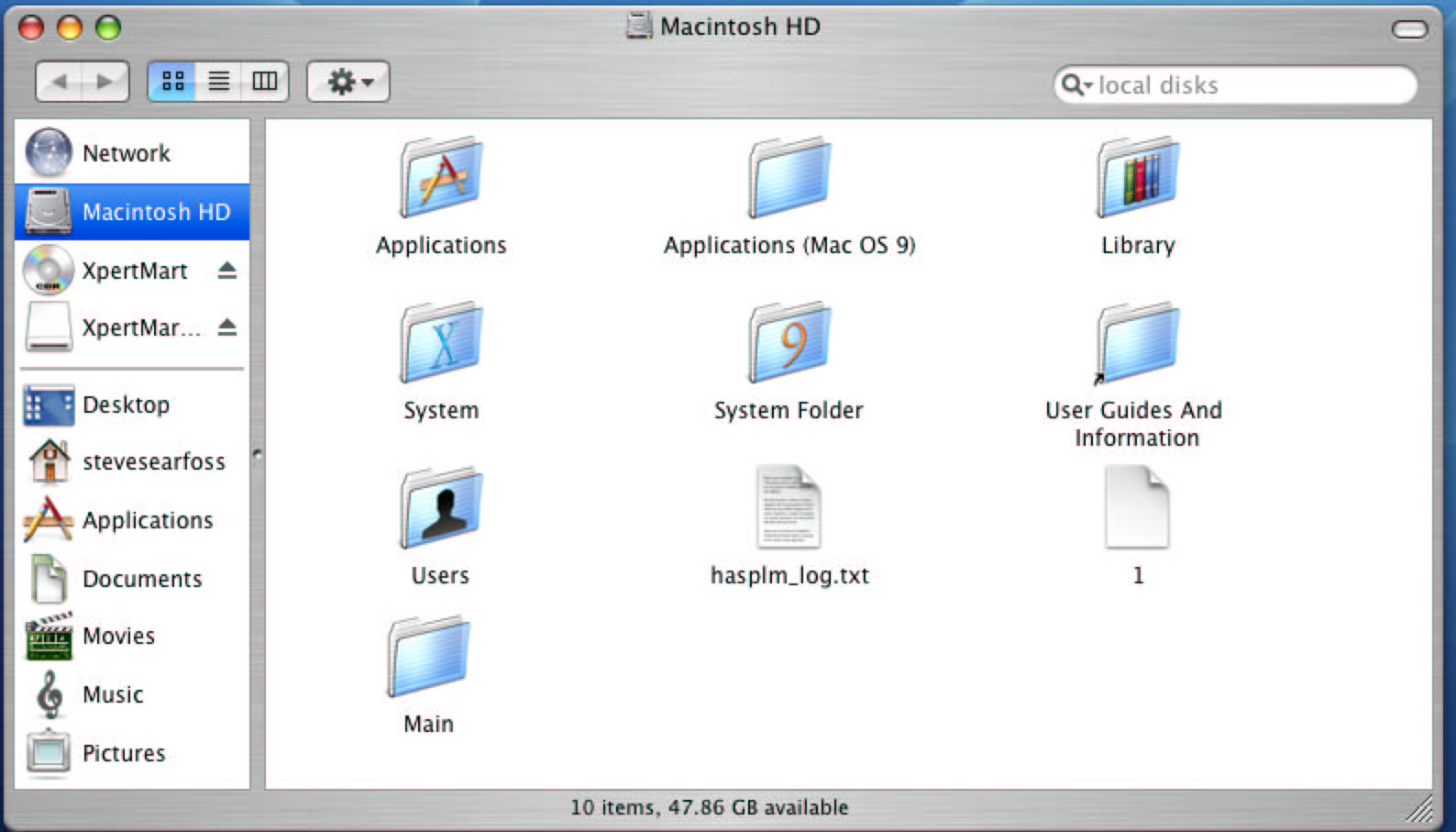Open Documents in the sidebar
This screenshot has width=1456, height=832.
click(x=132, y=579)
